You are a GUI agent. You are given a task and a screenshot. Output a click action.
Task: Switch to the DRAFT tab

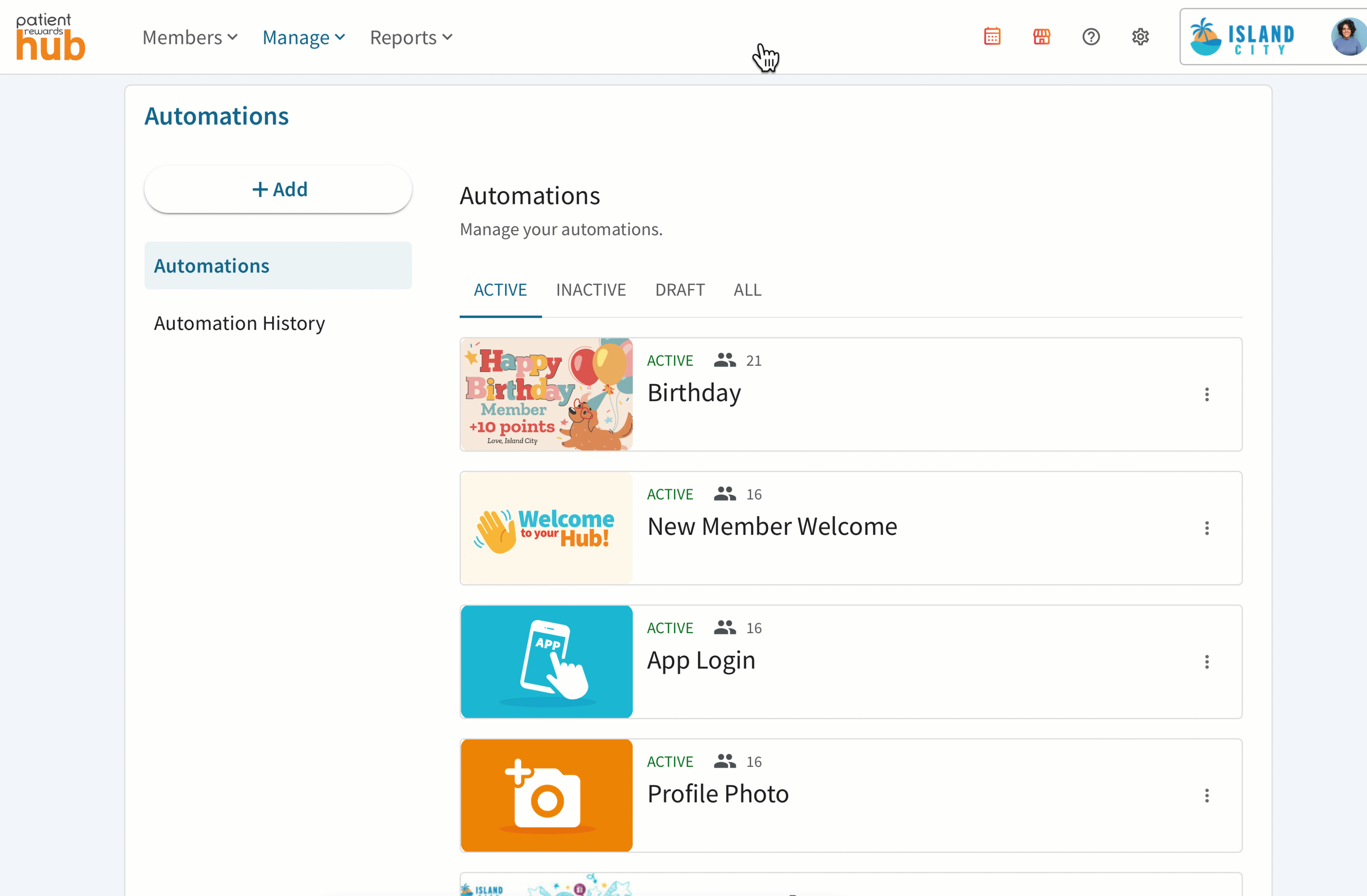[x=680, y=290]
